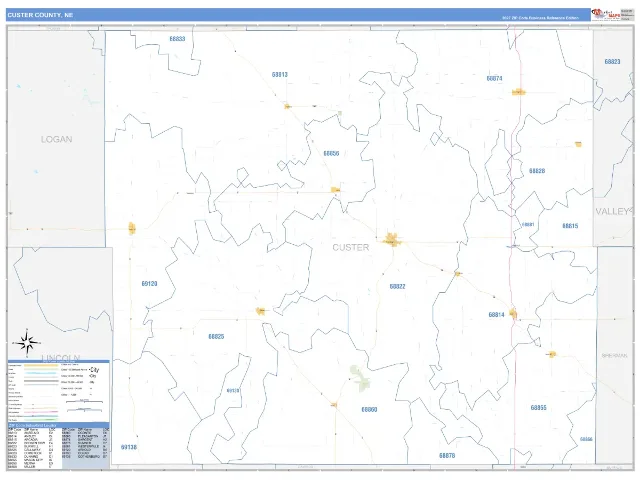This screenshot has width=640, height=480.
Task: Click the distance scale bar in legend
Action: 84,402
